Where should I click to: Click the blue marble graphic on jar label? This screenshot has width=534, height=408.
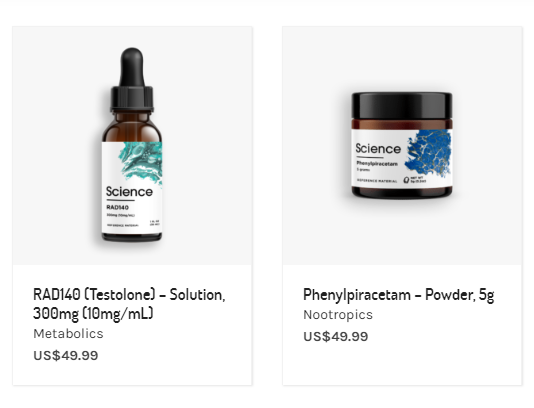point(428,153)
